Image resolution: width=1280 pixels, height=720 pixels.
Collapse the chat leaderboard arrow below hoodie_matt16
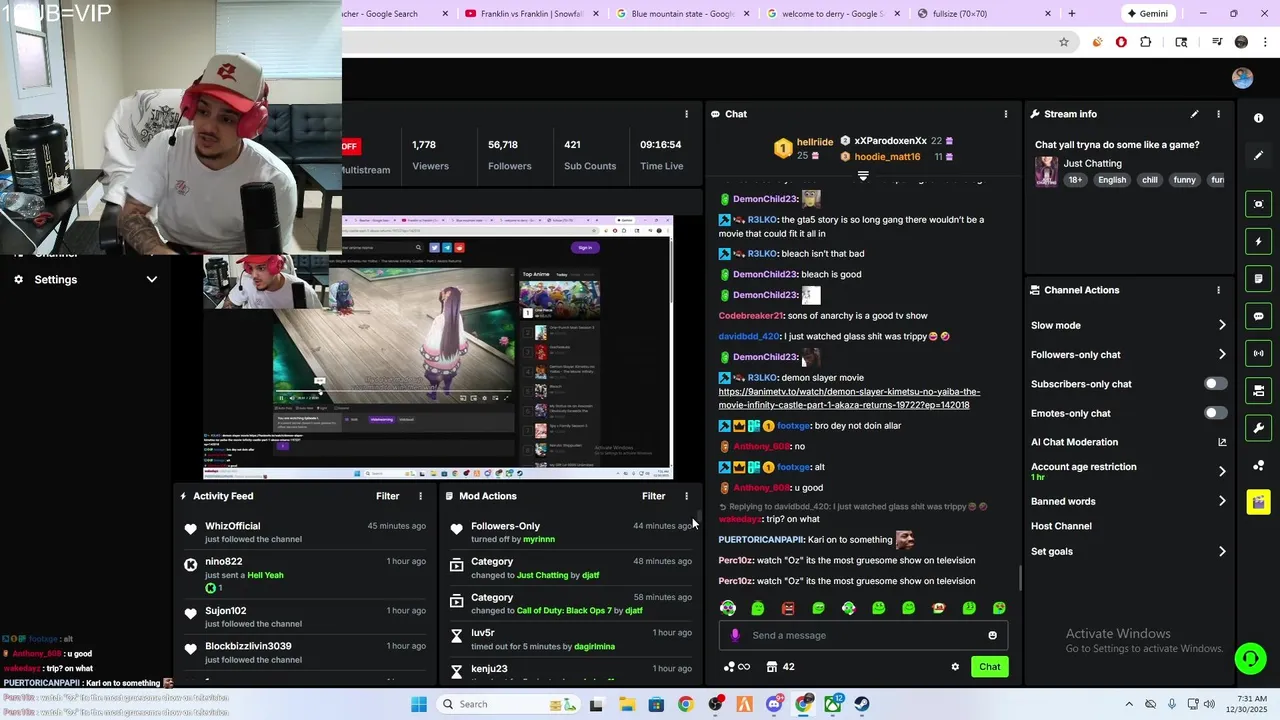pyautogui.click(x=863, y=175)
